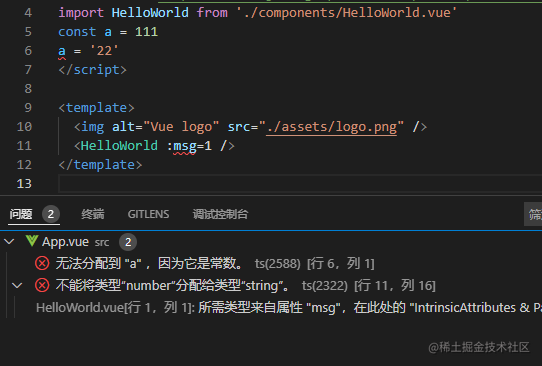The height and width of the screenshot is (366, 542).
Task: Click line number 13 in the gutter
Action: click(x=24, y=184)
